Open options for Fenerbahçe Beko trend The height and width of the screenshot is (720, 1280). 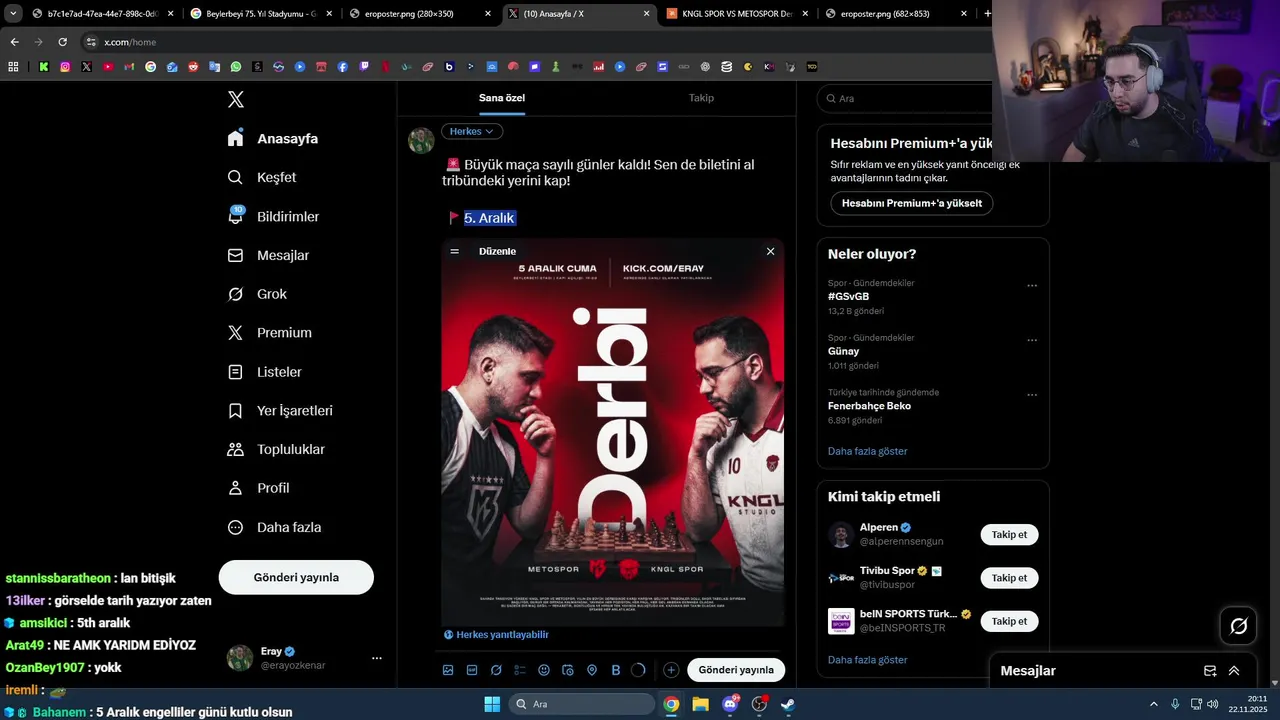tap(1032, 395)
